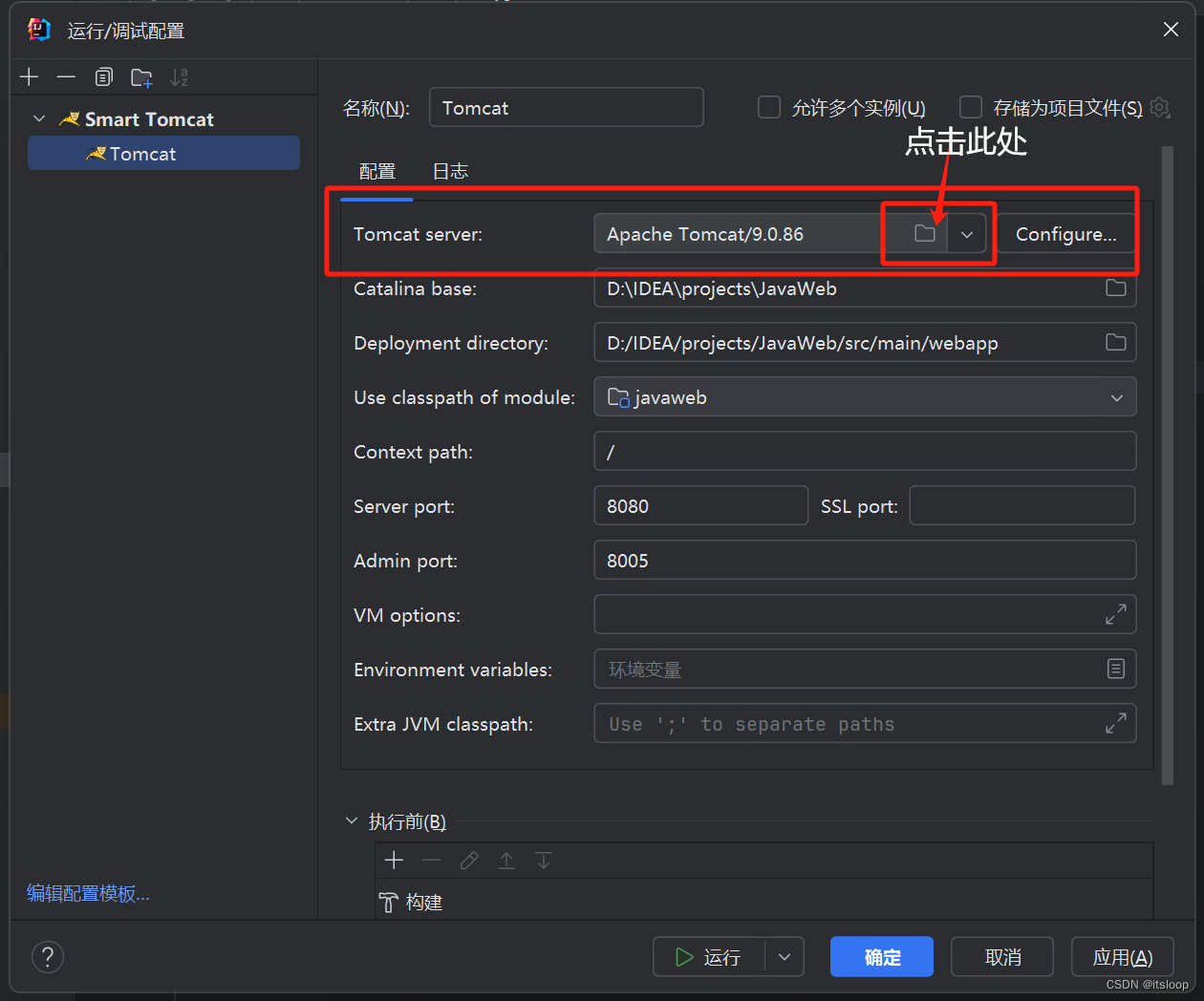1204x1001 pixels.
Task: Collapse the Smart Tomcat tree node
Action: (x=39, y=118)
